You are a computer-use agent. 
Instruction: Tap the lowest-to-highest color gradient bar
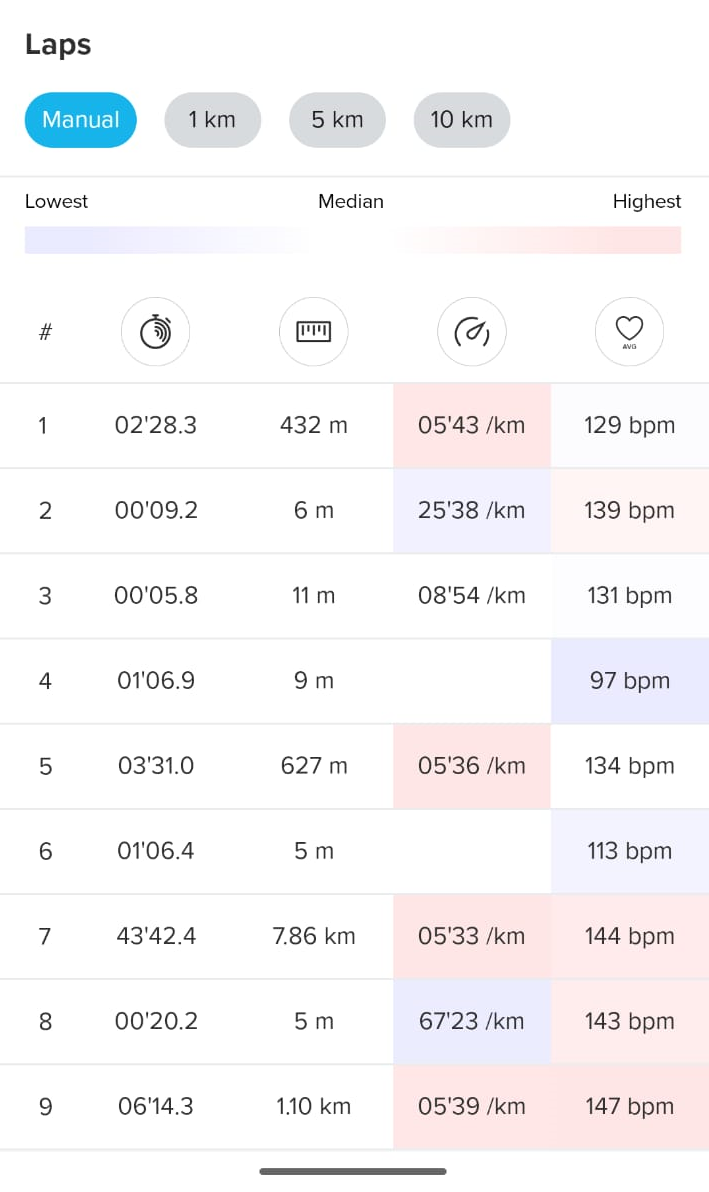(352, 240)
